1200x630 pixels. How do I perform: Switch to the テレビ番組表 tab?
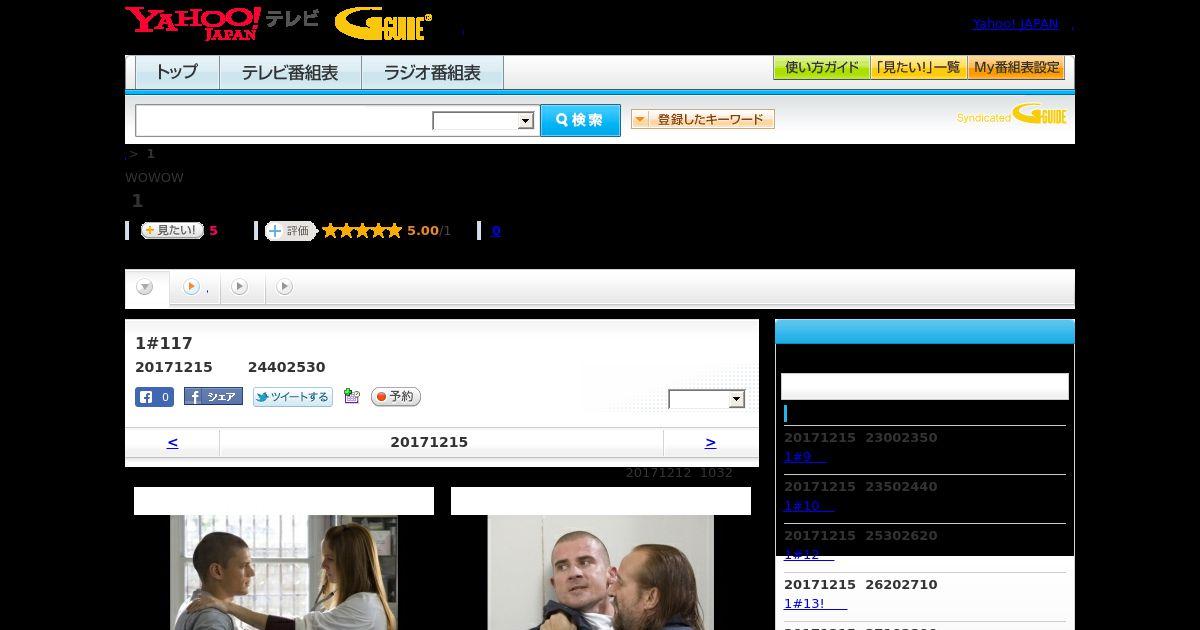(x=290, y=72)
